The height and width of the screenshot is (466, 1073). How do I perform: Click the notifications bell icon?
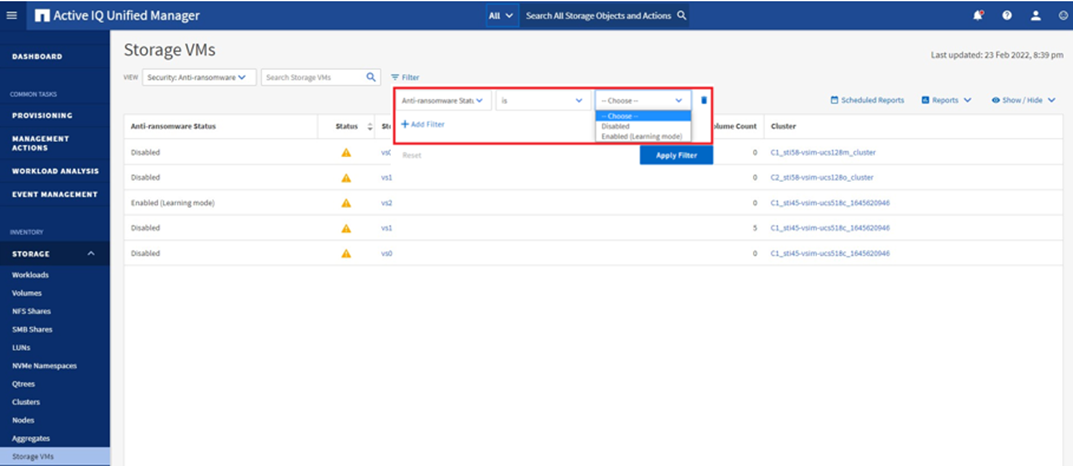tap(978, 16)
